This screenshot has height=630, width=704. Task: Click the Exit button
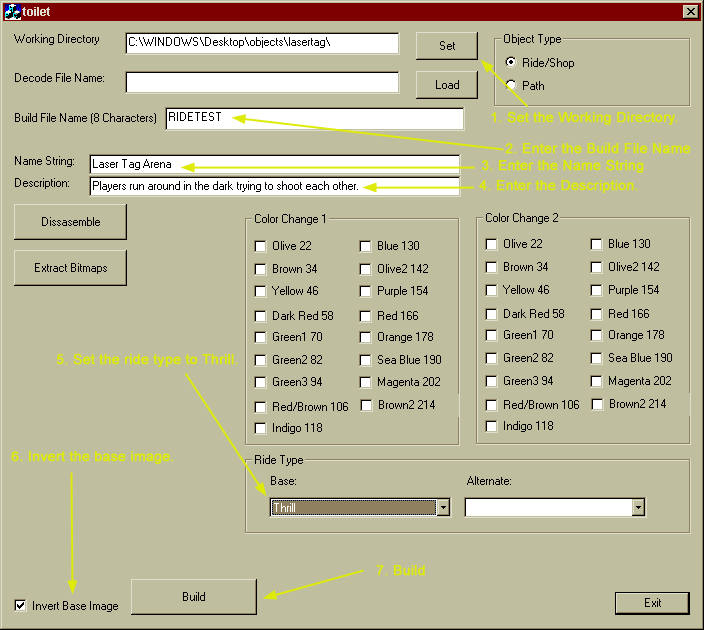[652, 603]
